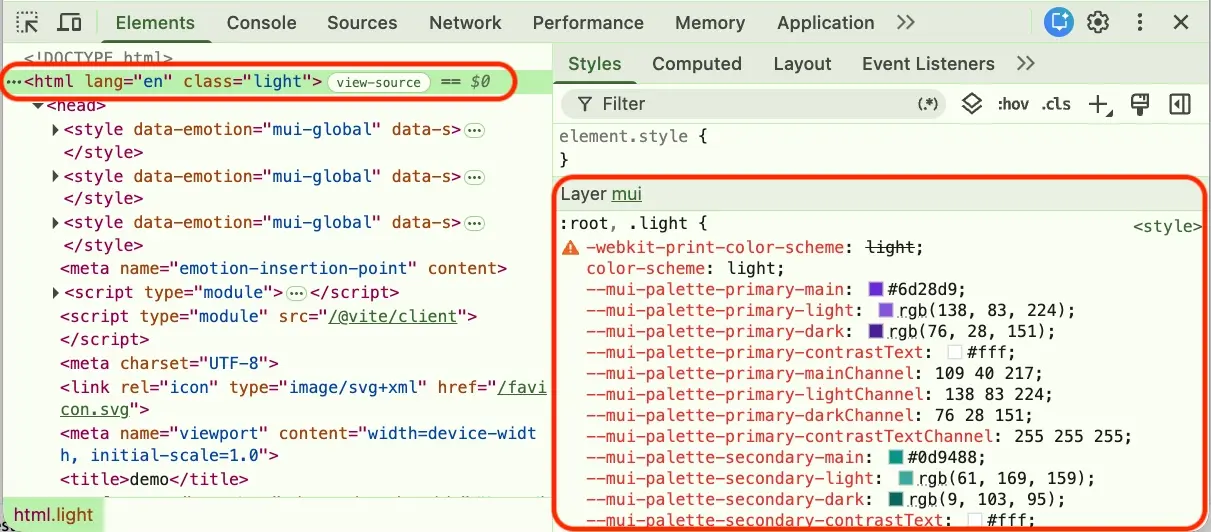Viewport: 1211px width, 532px height.
Task: Click the color-scheme: light declaration
Action: pyautogui.click(x=685, y=268)
